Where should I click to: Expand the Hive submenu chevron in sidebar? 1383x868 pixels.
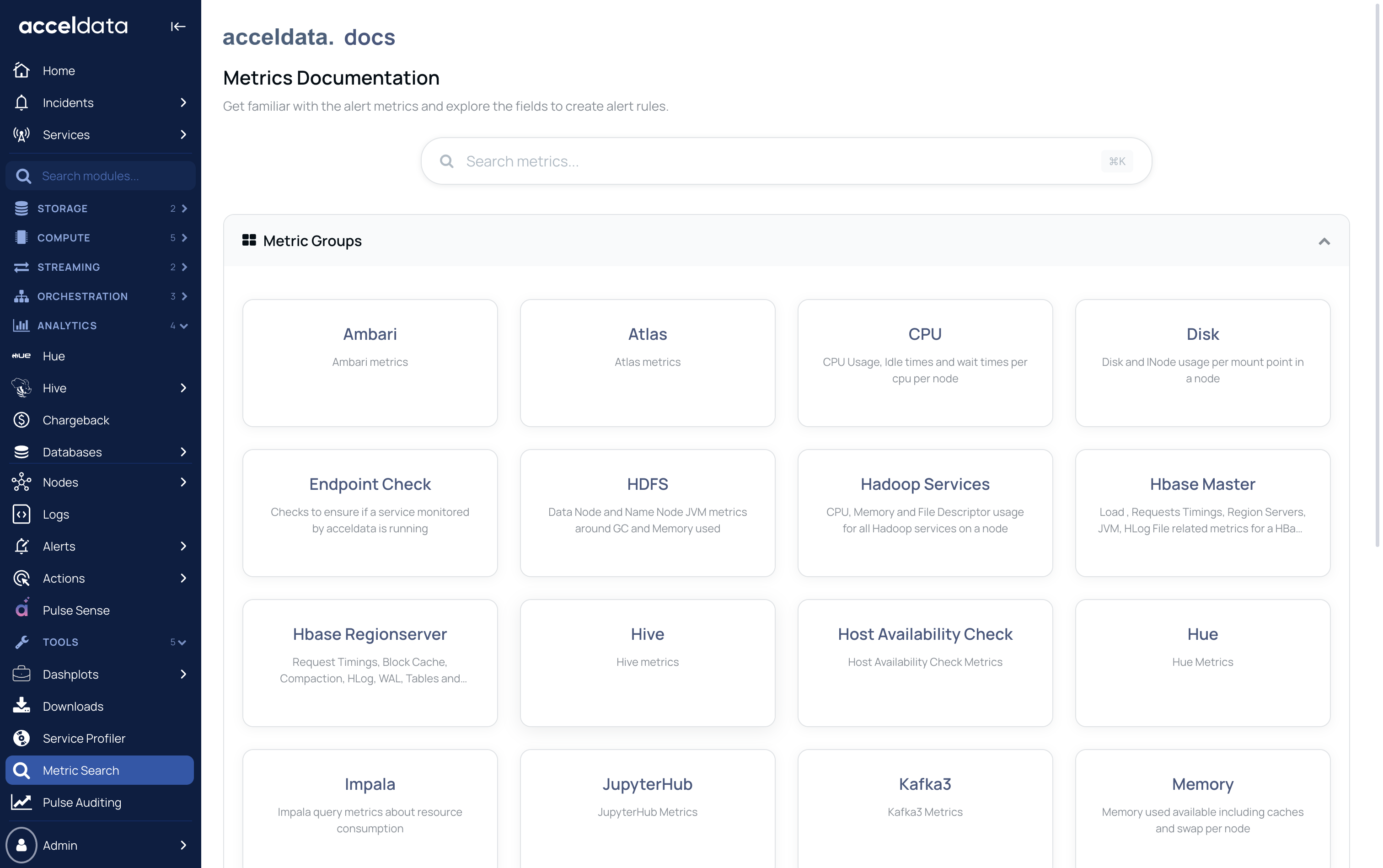(184, 388)
